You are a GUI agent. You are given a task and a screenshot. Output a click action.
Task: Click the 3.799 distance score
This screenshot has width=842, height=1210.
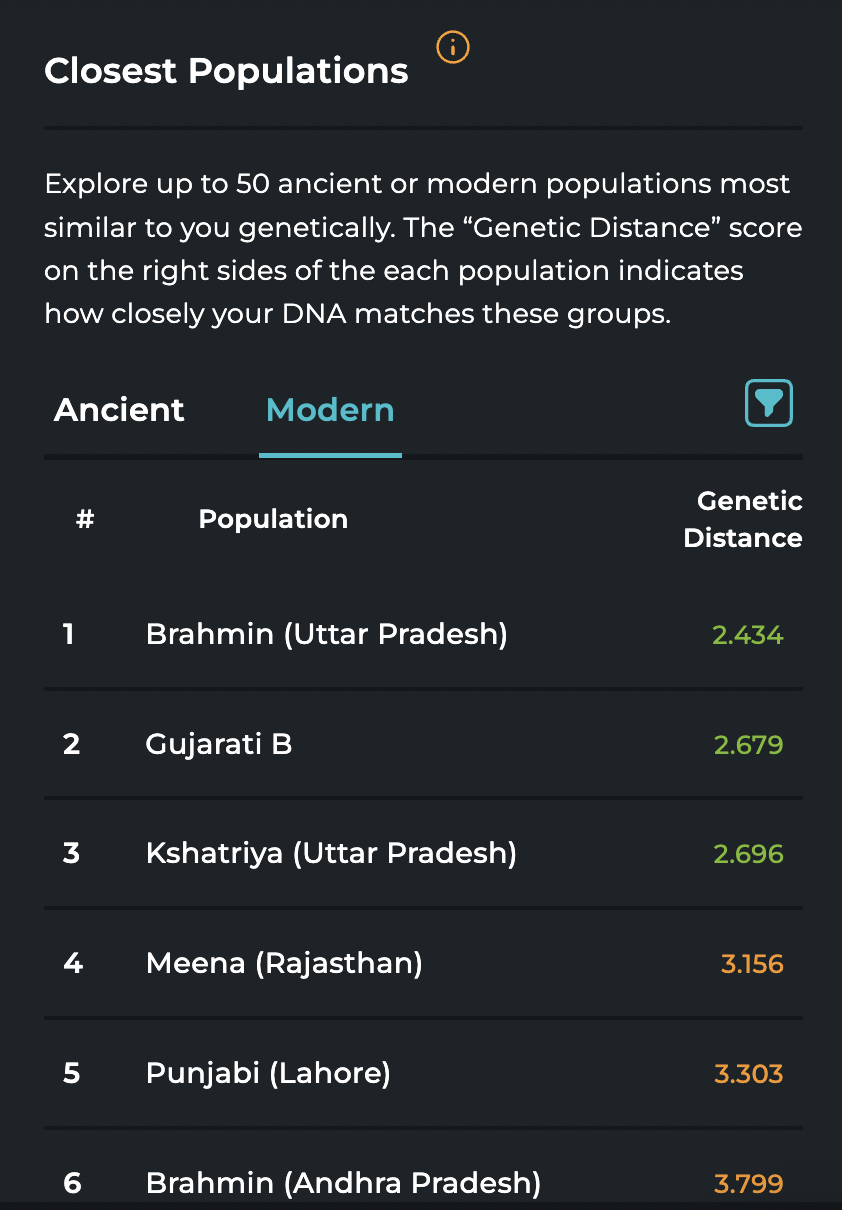point(748,1185)
